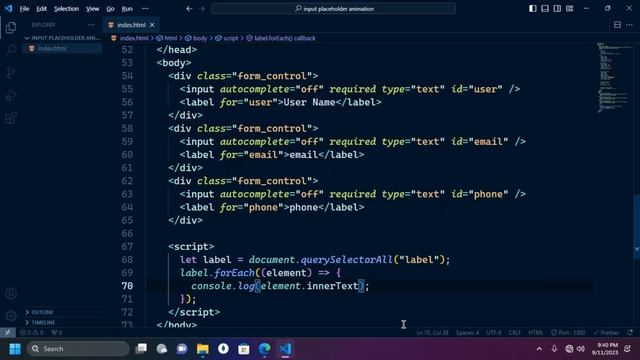The image size is (640, 360).
Task: Open Explorer Views and More Actions ellipsis
Action: 91,25
